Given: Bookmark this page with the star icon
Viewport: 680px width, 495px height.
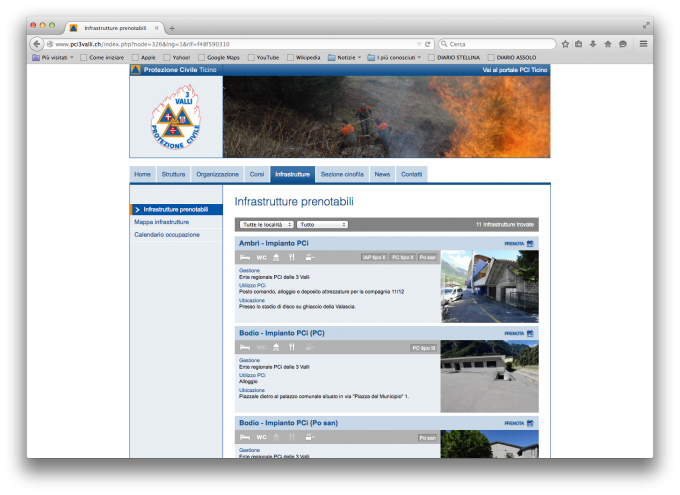Looking at the screenshot, I should click(x=565, y=44).
